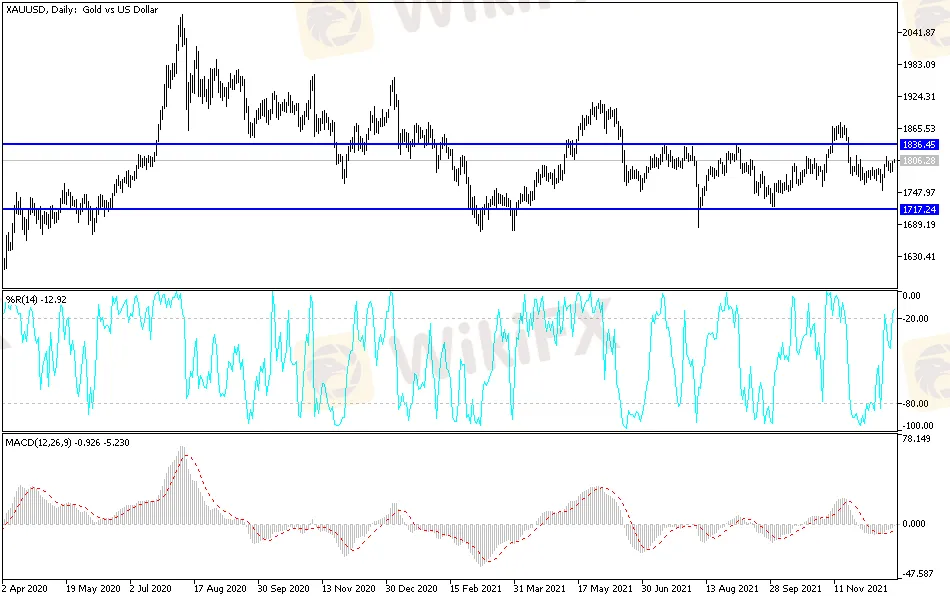Click the 30 Jun 2021 date label
The width and height of the screenshot is (950, 600).
pos(666,588)
